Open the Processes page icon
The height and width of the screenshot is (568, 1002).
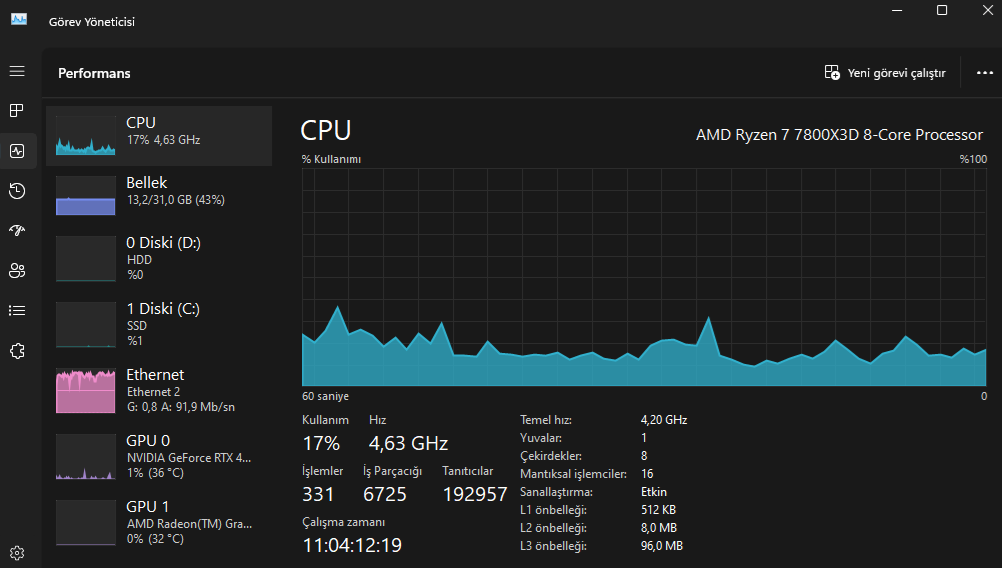17,111
